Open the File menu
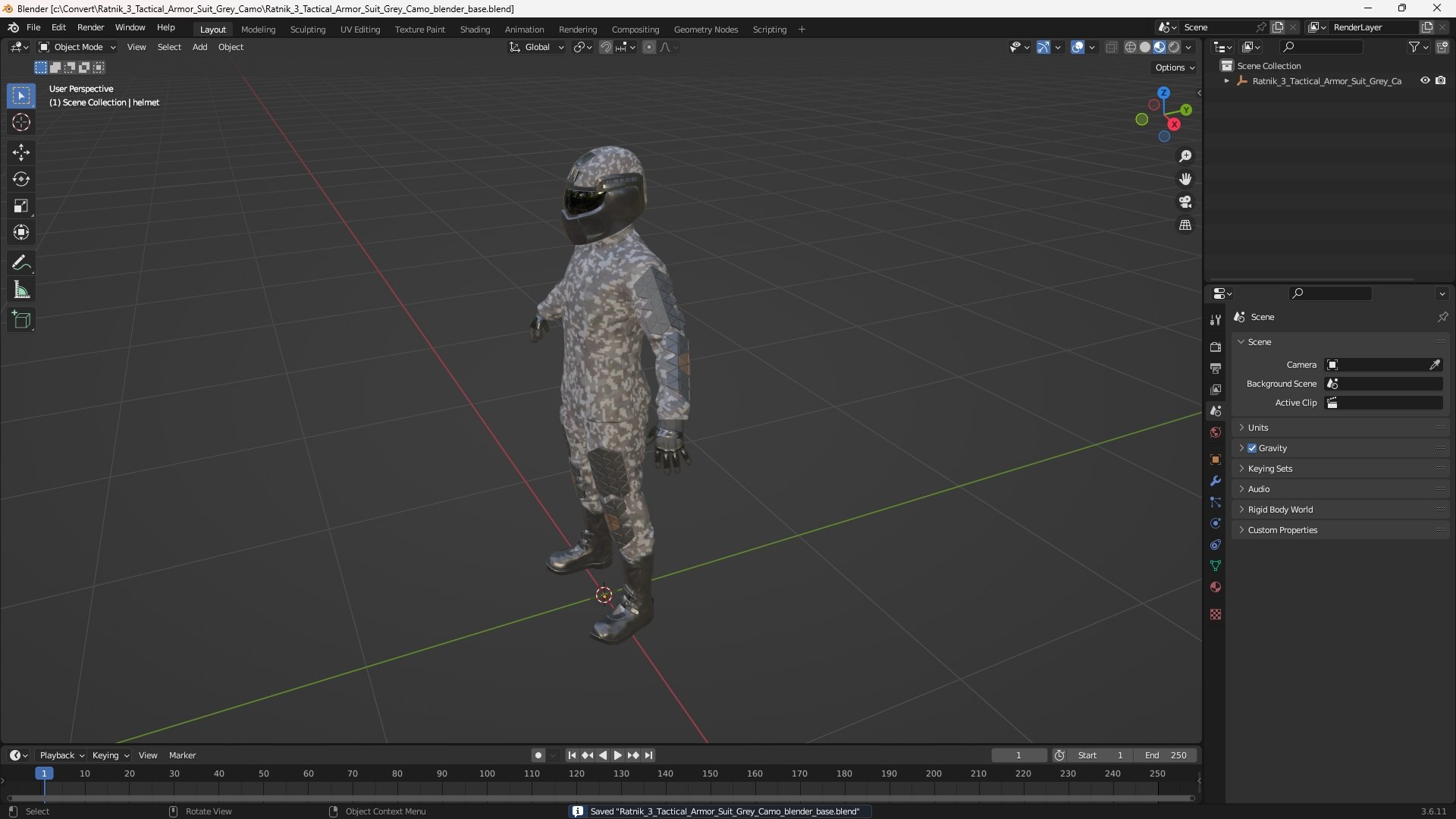The height and width of the screenshot is (819, 1456). coord(33,27)
